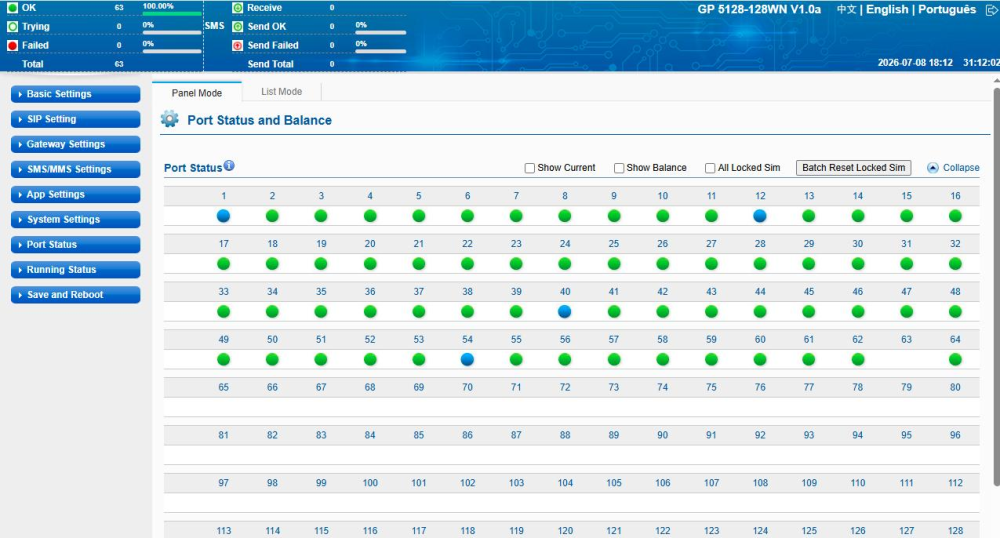Click the green status dot for port 64
The width and height of the screenshot is (1000, 538).
tap(955, 360)
